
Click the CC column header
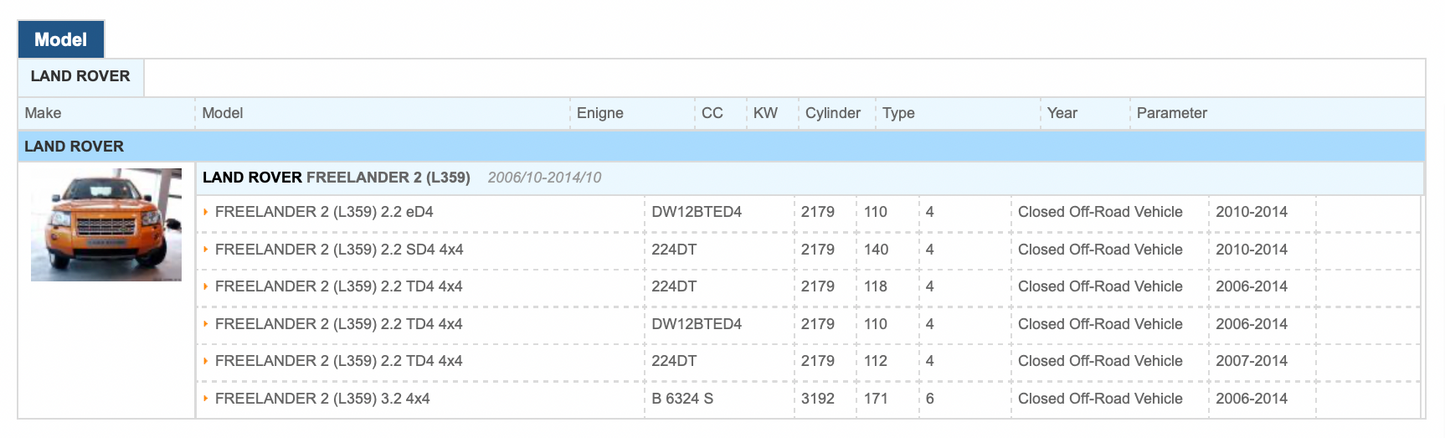click(x=712, y=113)
